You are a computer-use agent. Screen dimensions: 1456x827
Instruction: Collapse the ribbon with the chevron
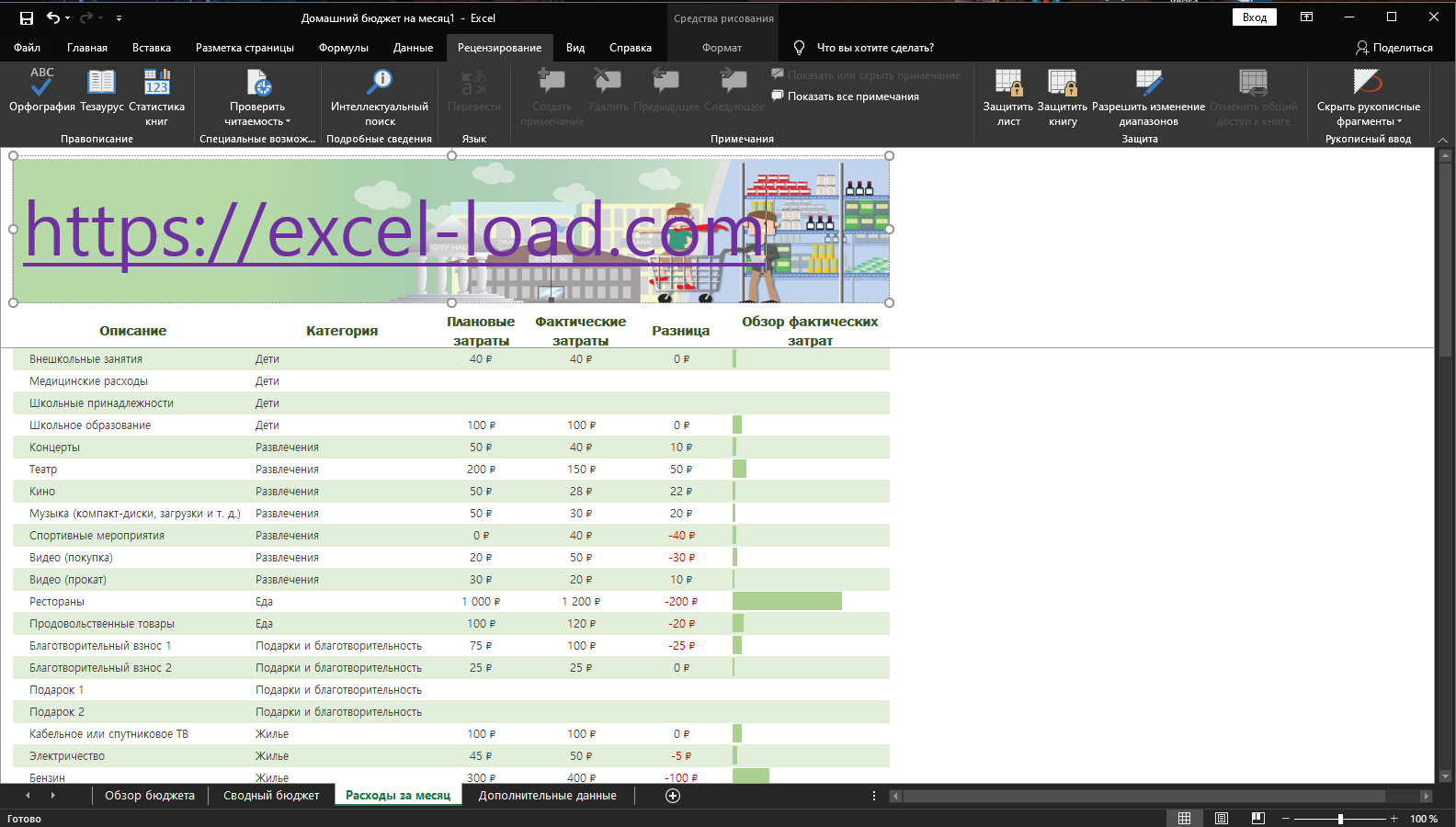[x=1442, y=140]
